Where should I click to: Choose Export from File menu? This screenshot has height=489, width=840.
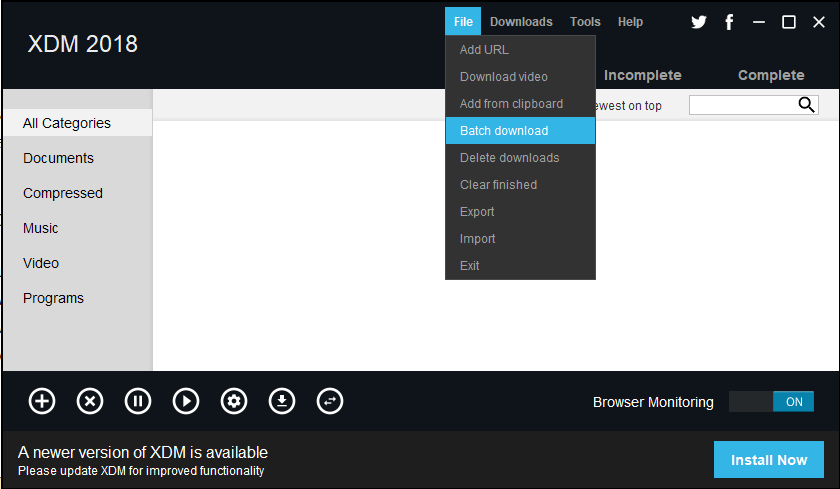click(x=520, y=212)
